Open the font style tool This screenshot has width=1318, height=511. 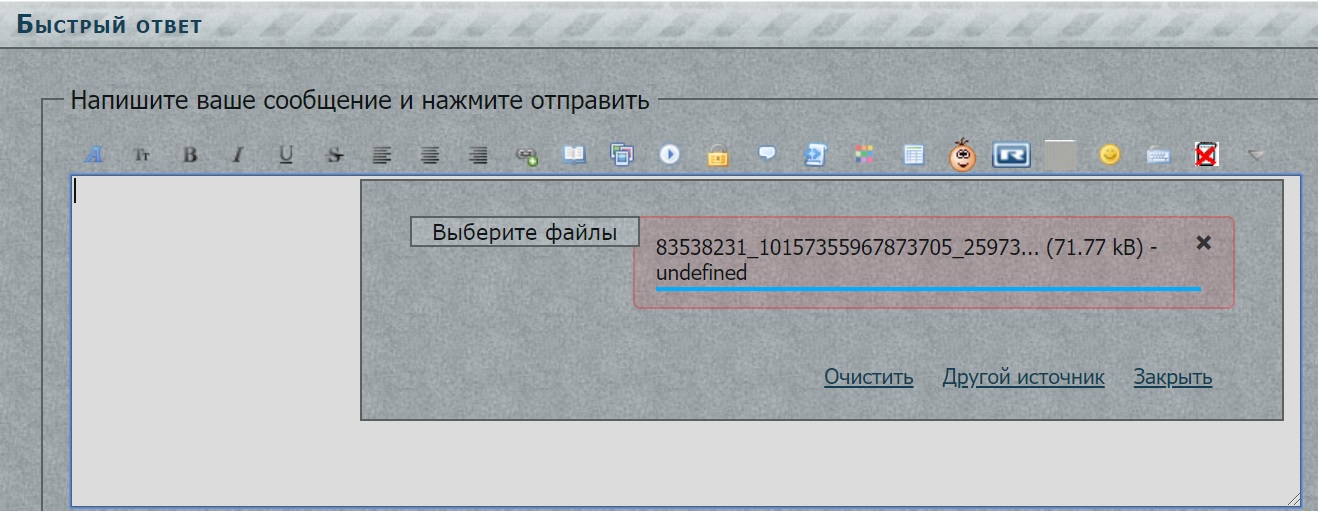[x=93, y=155]
